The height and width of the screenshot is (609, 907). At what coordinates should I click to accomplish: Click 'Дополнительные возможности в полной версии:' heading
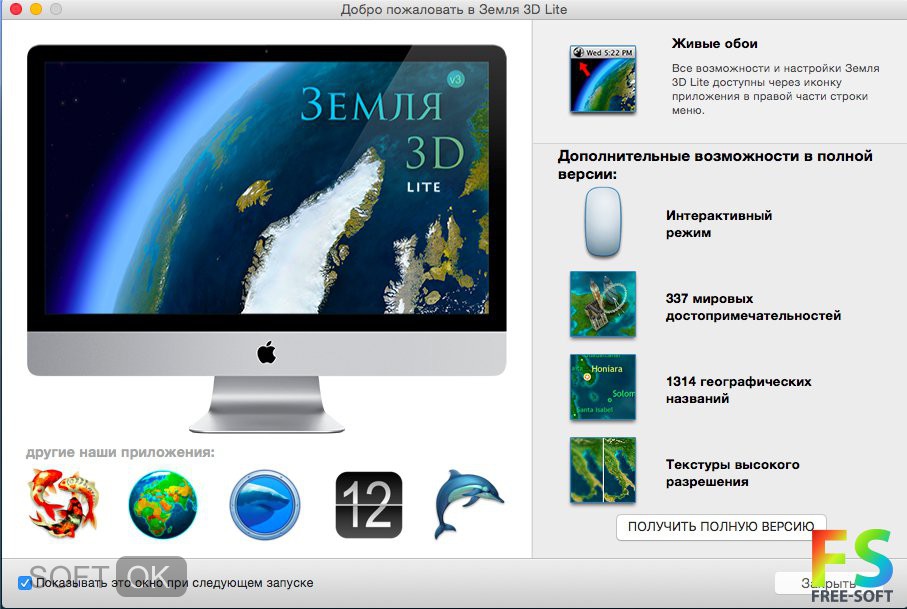[x=715, y=165]
